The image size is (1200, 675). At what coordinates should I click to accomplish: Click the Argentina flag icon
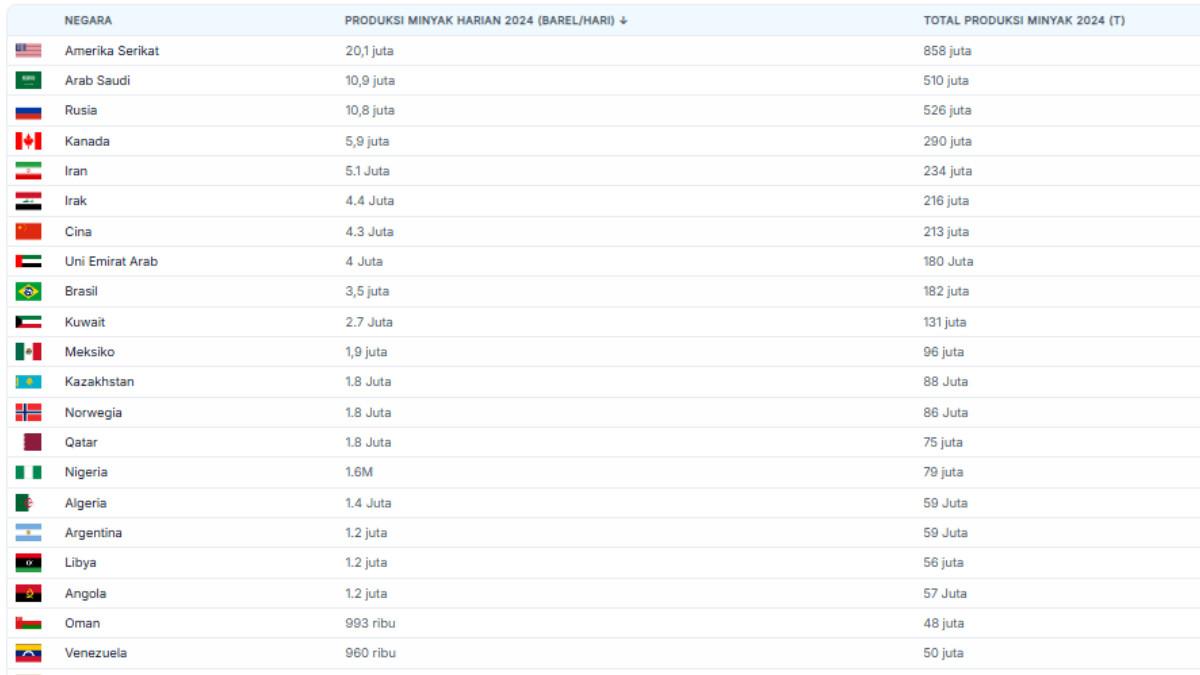[28, 533]
